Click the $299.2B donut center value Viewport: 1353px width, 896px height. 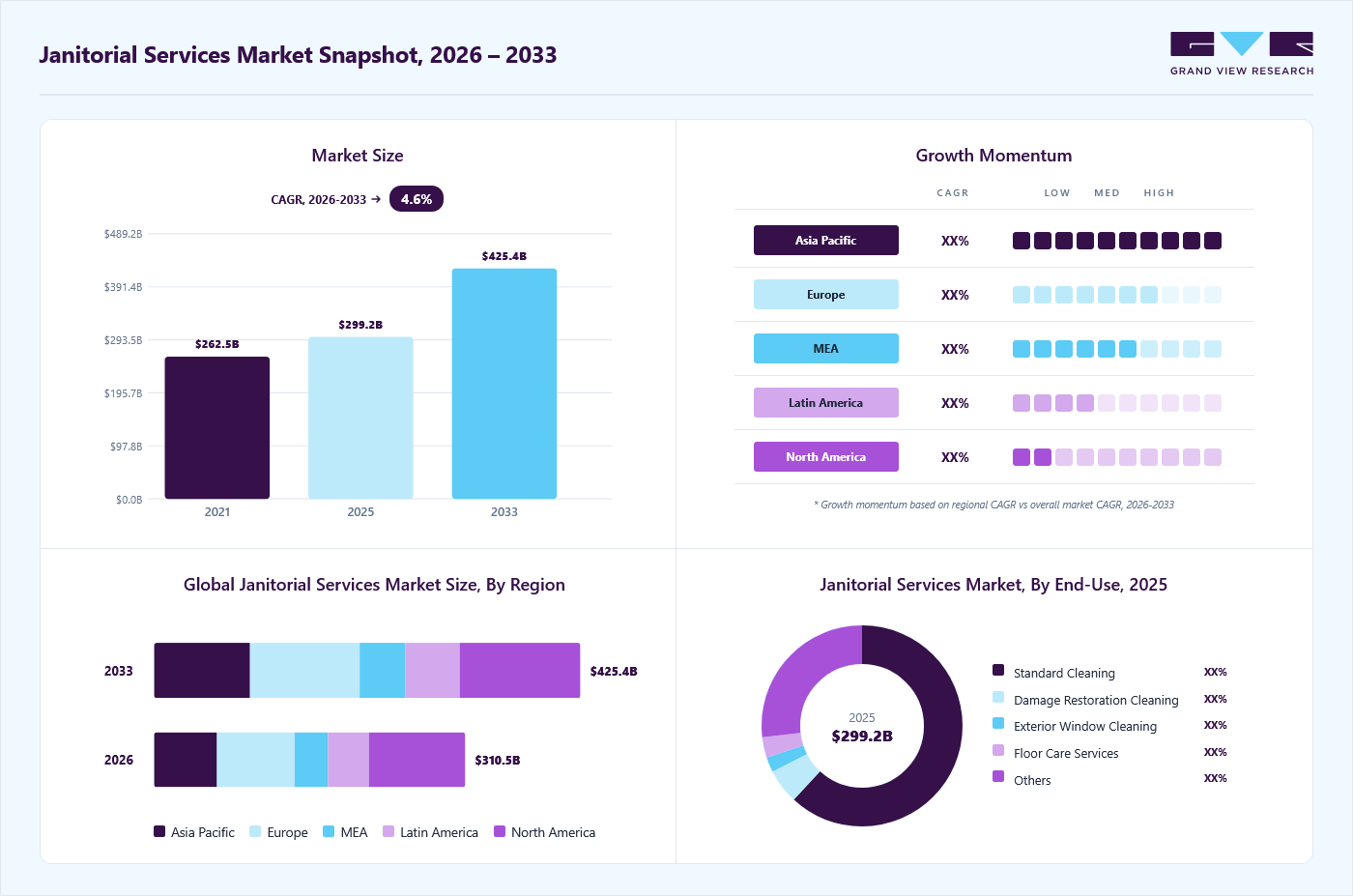point(862,737)
